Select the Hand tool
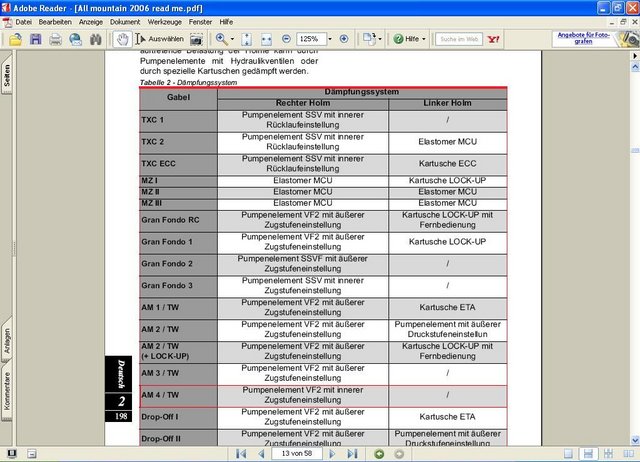640x462 pixels. click(x=122, y=39)
